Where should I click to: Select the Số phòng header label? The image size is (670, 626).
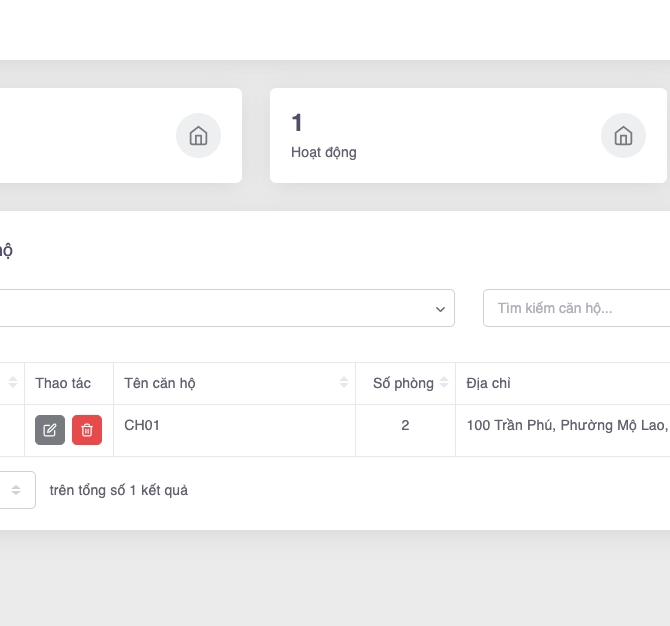click(x=403, y=383)
